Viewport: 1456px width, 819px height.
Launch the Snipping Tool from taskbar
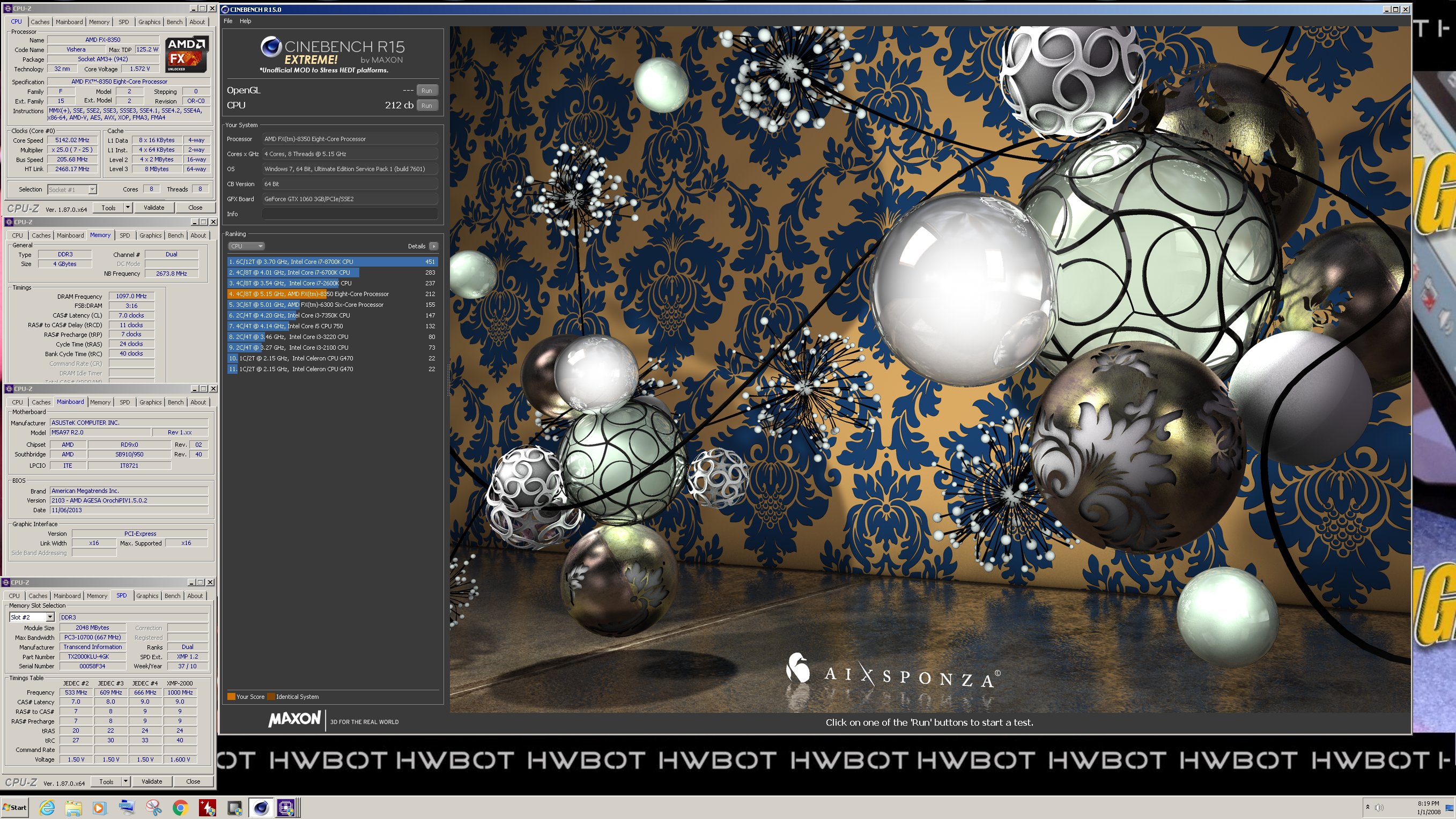(153, 808)
